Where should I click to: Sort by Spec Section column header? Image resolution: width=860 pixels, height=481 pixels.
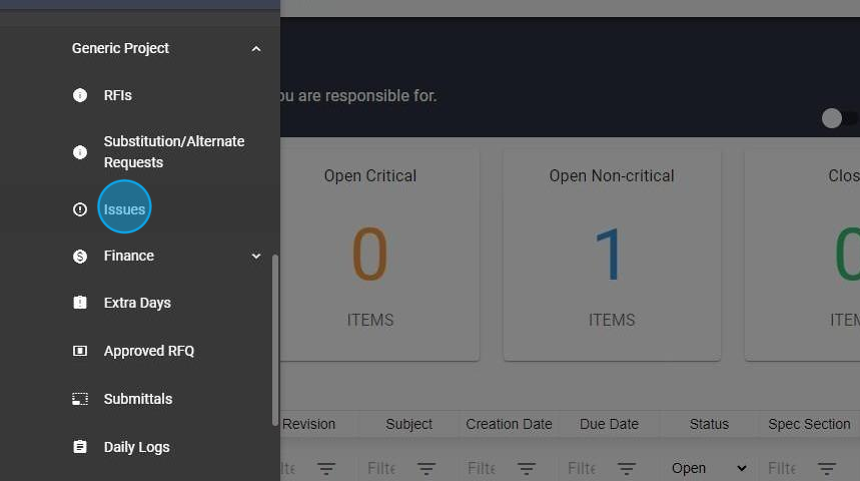(809, 424)
